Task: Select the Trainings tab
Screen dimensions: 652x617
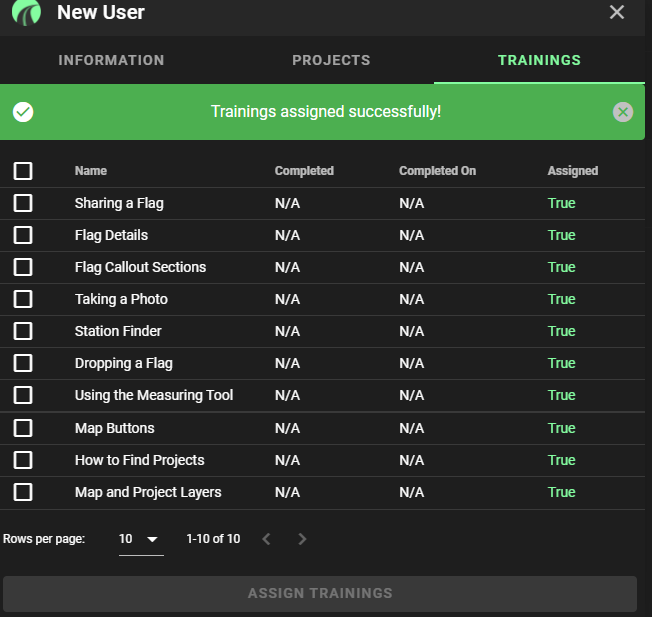Action: 539,60
